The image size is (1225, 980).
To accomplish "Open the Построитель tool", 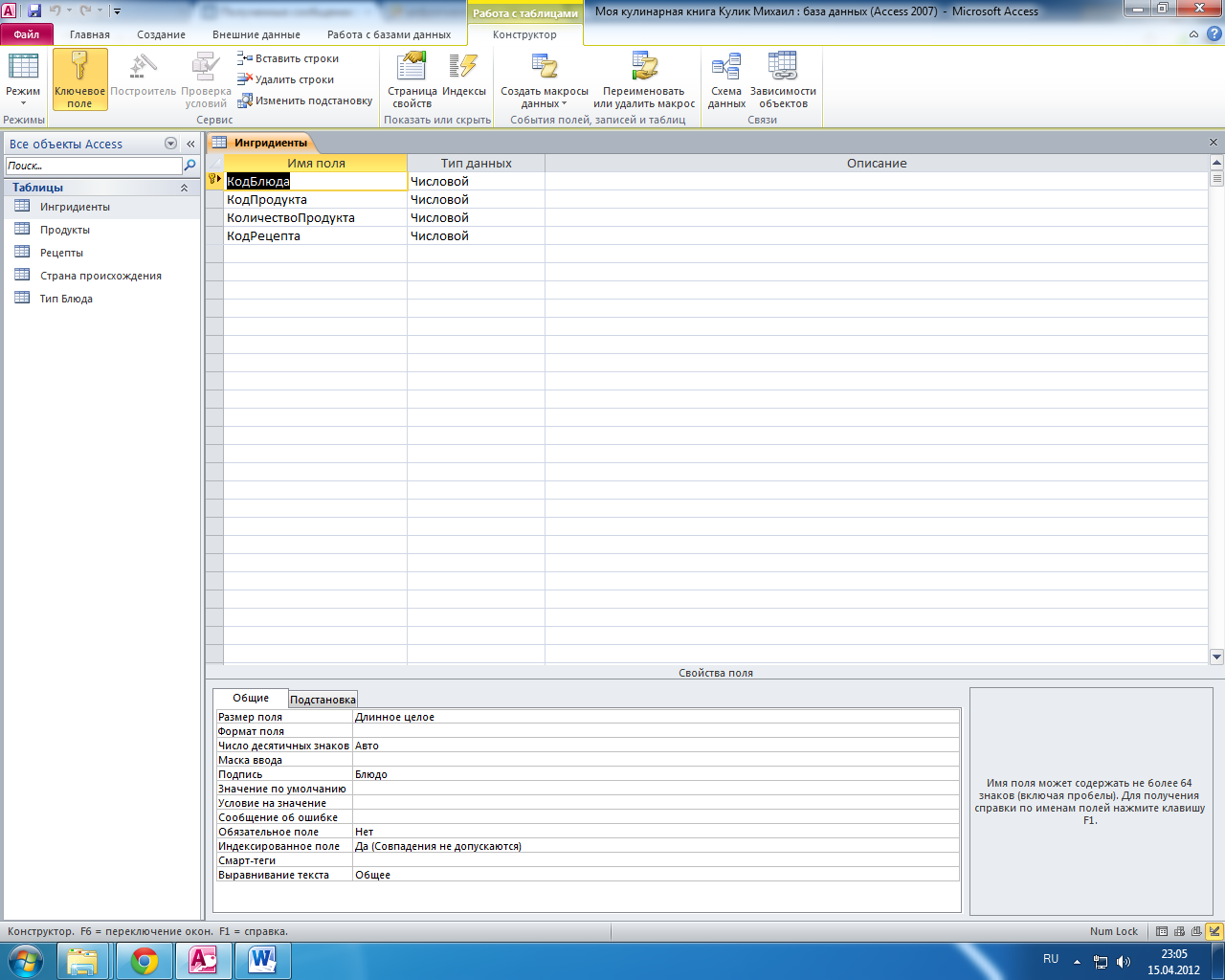I will click(x=144, y=77).
